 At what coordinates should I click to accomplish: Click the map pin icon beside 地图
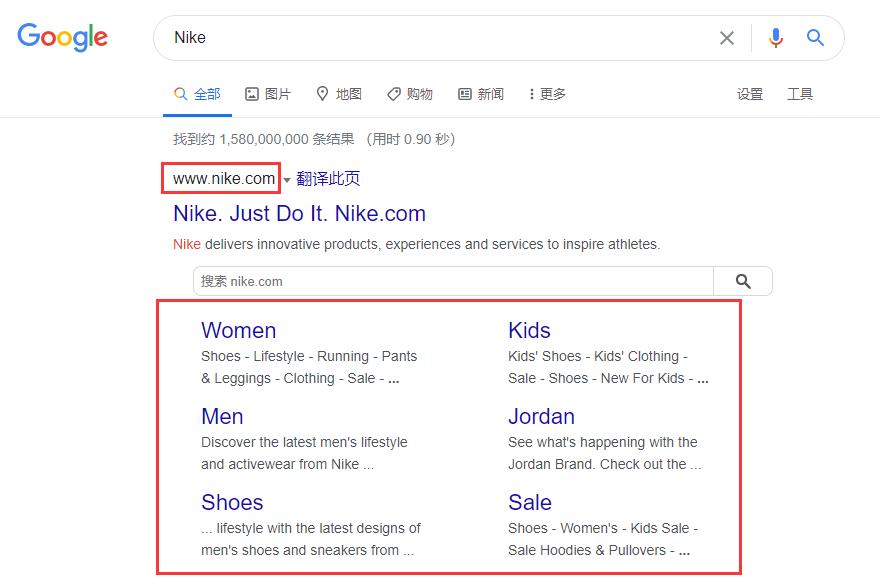(320, 93)
